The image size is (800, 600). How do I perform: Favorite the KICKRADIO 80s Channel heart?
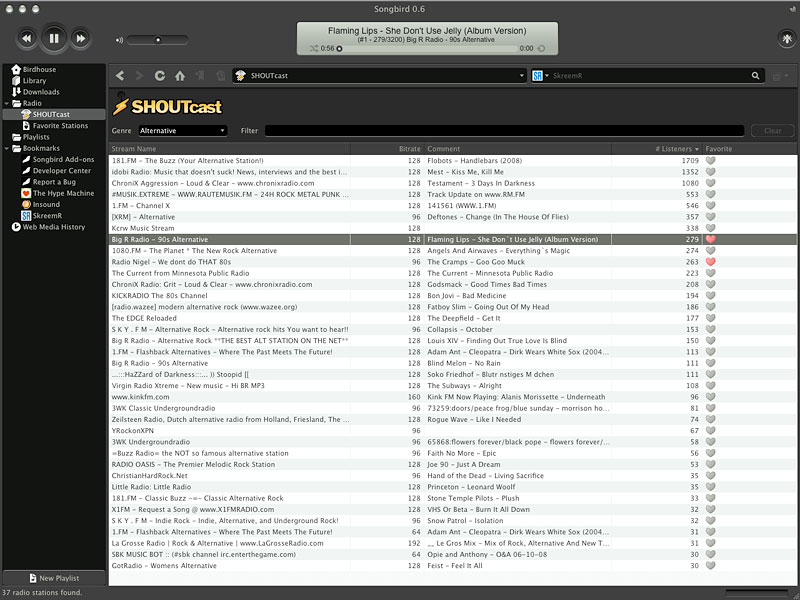click(x=710, y=295)
